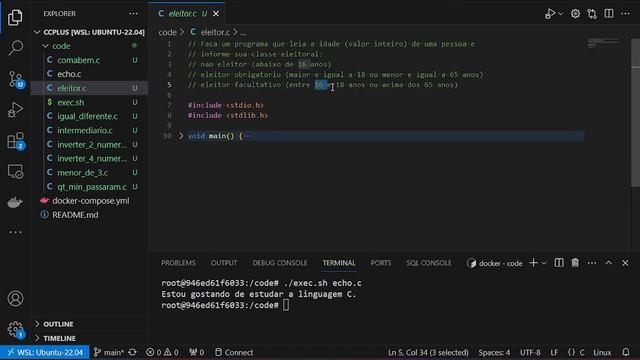Click forwarded ports status indicator
The height and width of the screenshot is (360, 640).
click(x=196, y=352)
